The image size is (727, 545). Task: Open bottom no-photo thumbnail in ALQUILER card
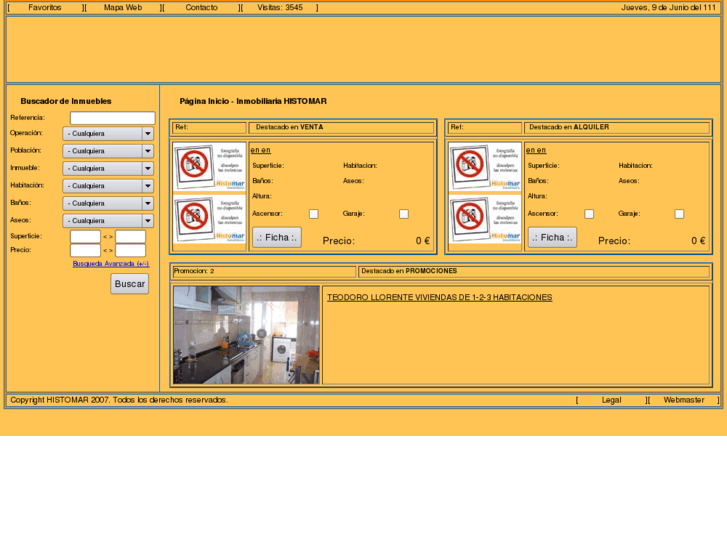coord(485,219)
